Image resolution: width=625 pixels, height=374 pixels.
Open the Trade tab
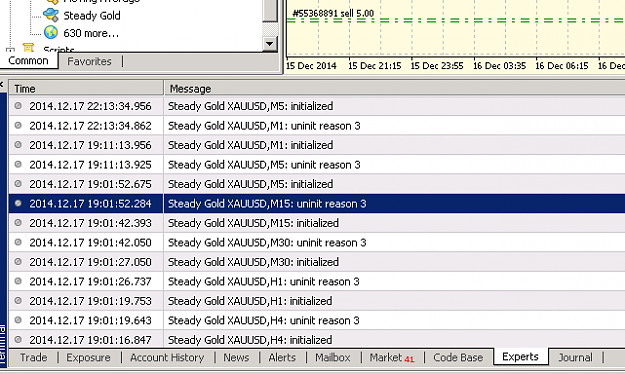click(x=33, y=357)
